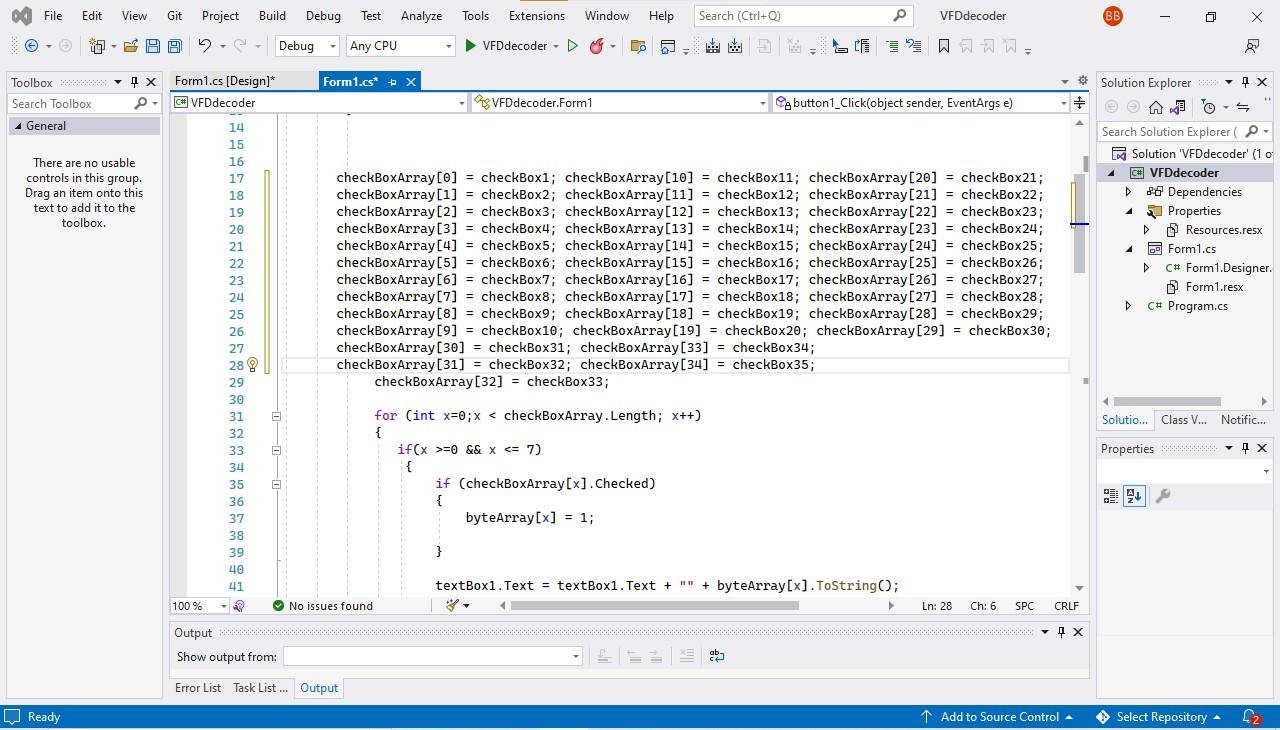Open the VFDdecoder project scope dropdown
The image size is (1280, 730).
click(x=319, y=102)
